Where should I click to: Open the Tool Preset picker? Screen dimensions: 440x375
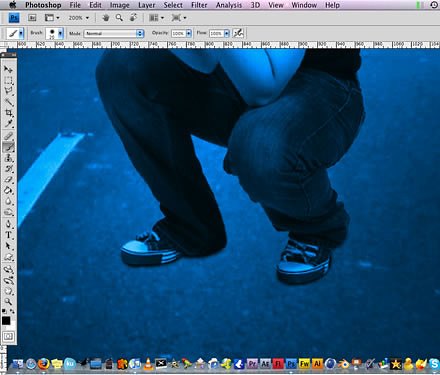[x=15, y=33]
